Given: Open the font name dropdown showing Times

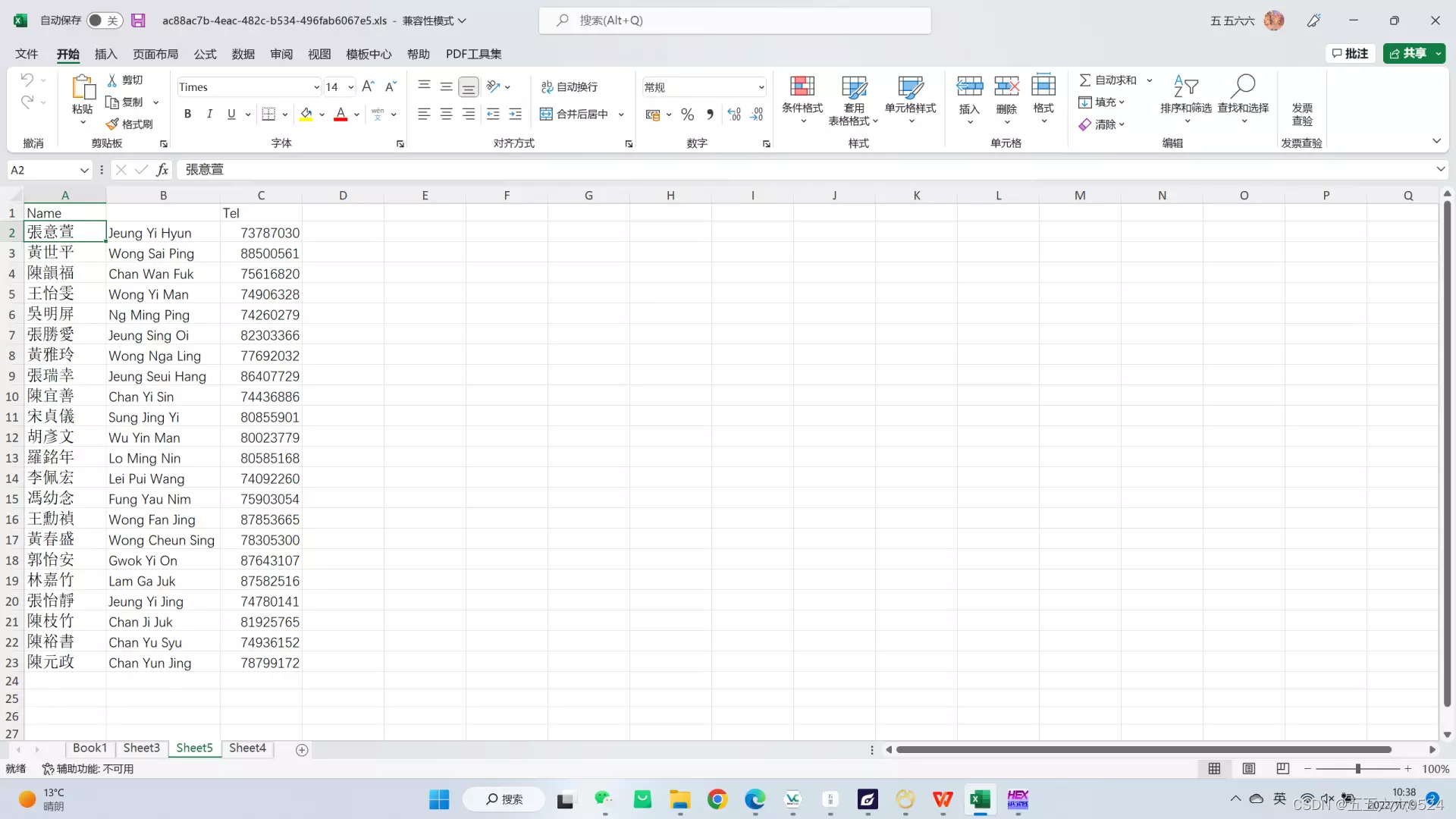Looking at the screenshot, I should [316, 87].
